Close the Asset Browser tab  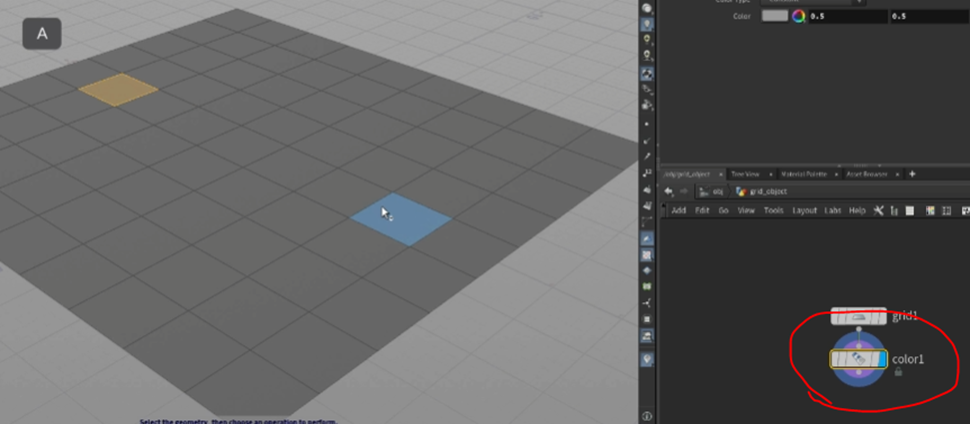pyautogui.click(x=897, y=175)
